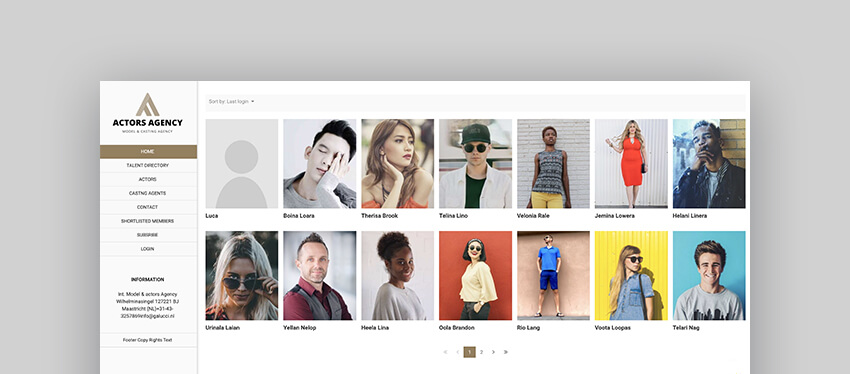This screenshot has height=374, width=850.
Task: Go to first page double-arrow icon
Action: [x=446, y=352]
